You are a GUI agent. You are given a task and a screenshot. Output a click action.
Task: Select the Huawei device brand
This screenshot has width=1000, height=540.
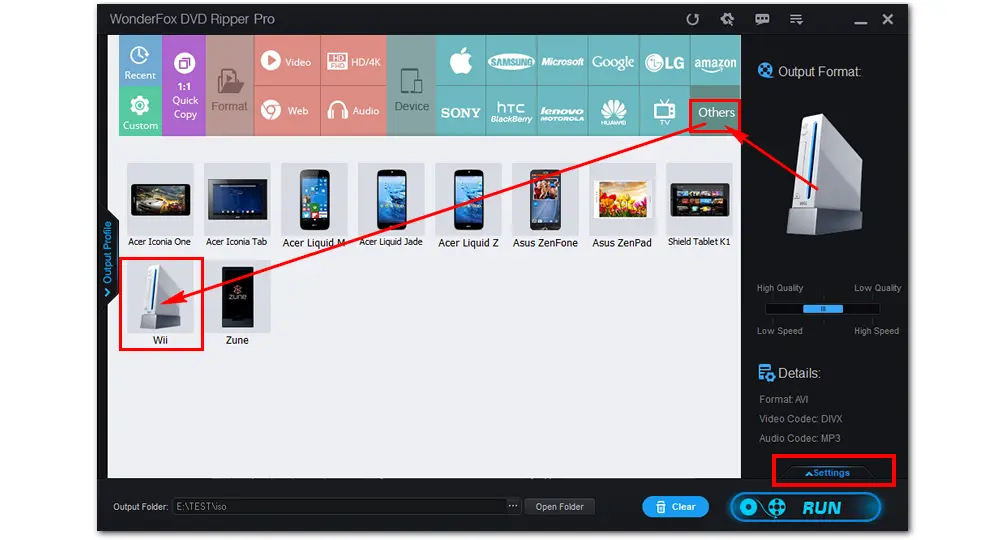tap(613, 112)
